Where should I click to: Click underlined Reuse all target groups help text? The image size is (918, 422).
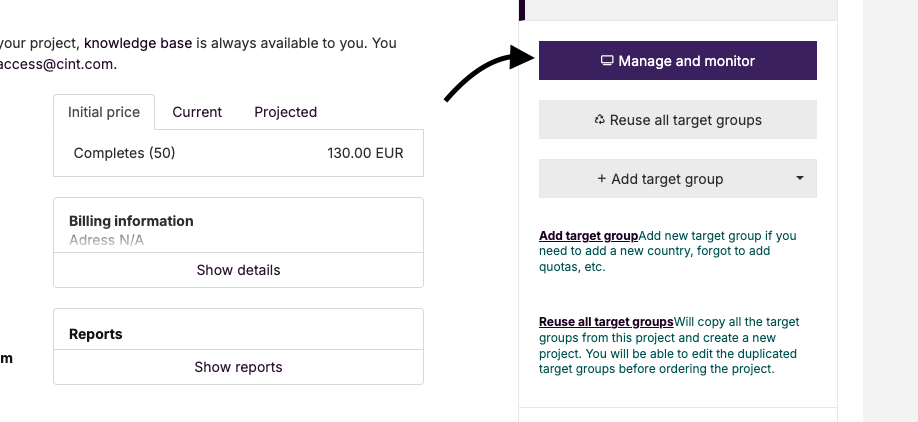(x=606, y=322)
